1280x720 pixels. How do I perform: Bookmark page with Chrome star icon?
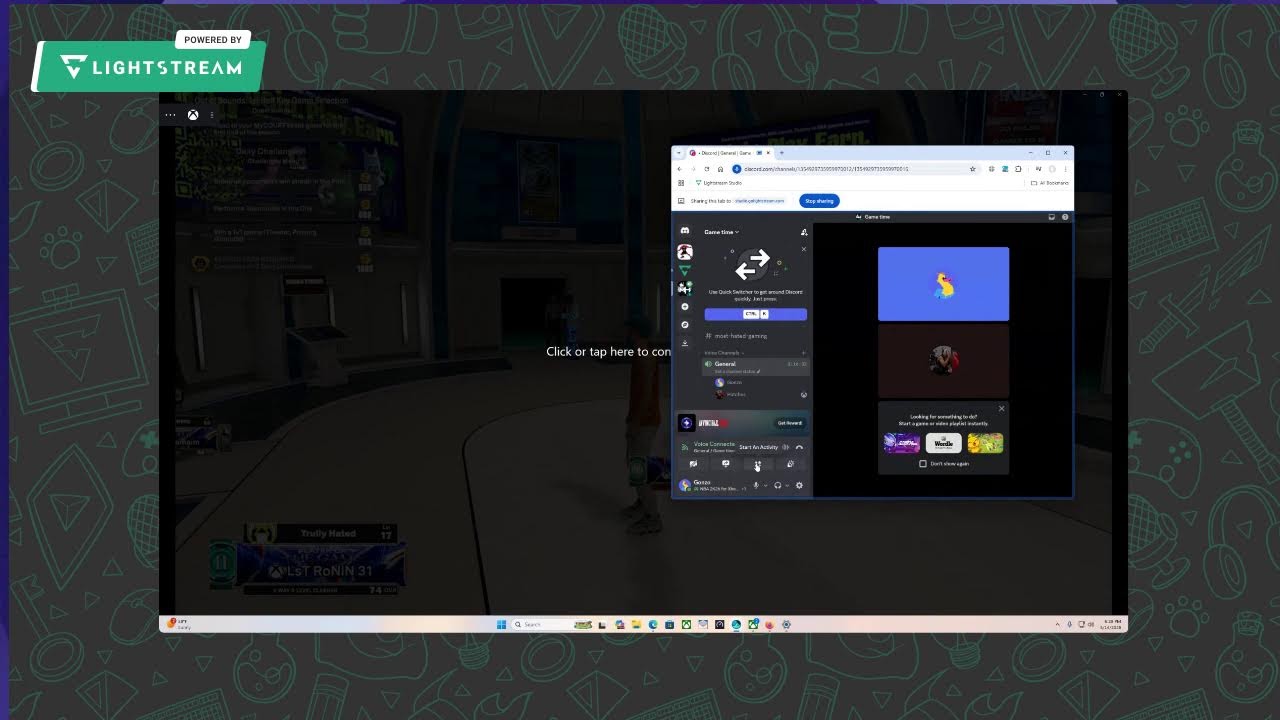click(x=972, y=169)
